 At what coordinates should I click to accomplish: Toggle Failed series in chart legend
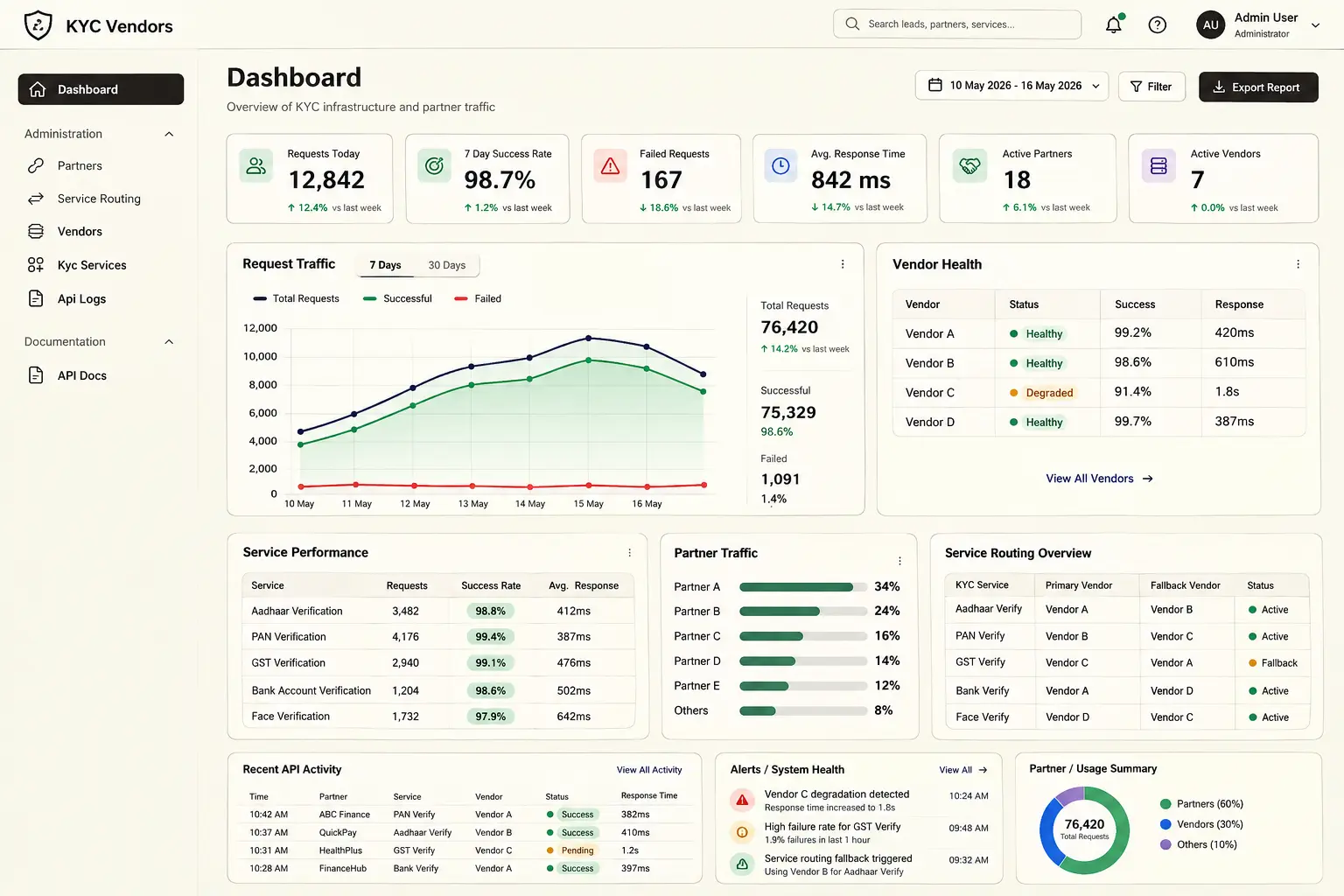coord(478,298)
